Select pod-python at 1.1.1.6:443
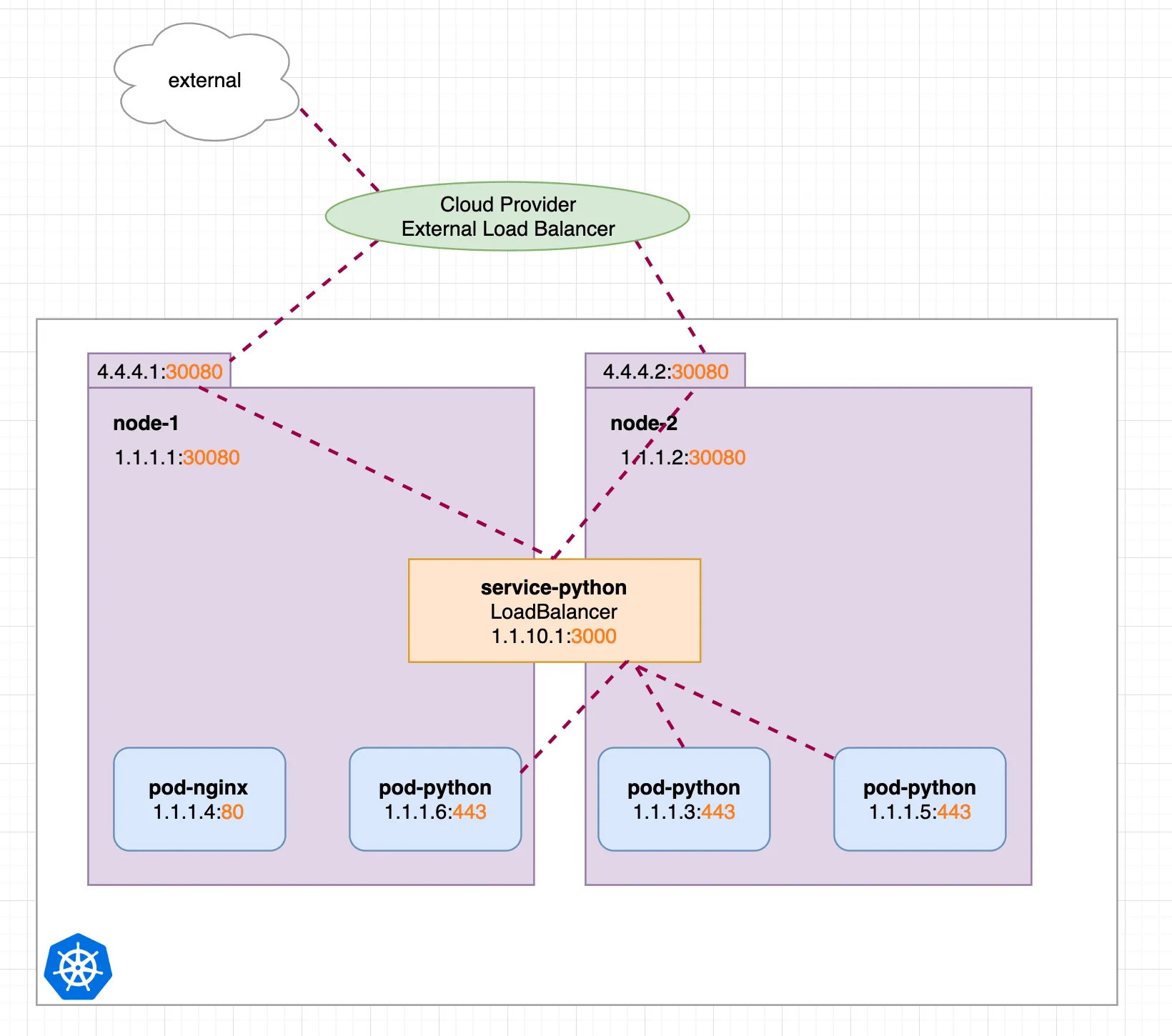This screenshot has width=1172, height=1036. coord(435,800)
